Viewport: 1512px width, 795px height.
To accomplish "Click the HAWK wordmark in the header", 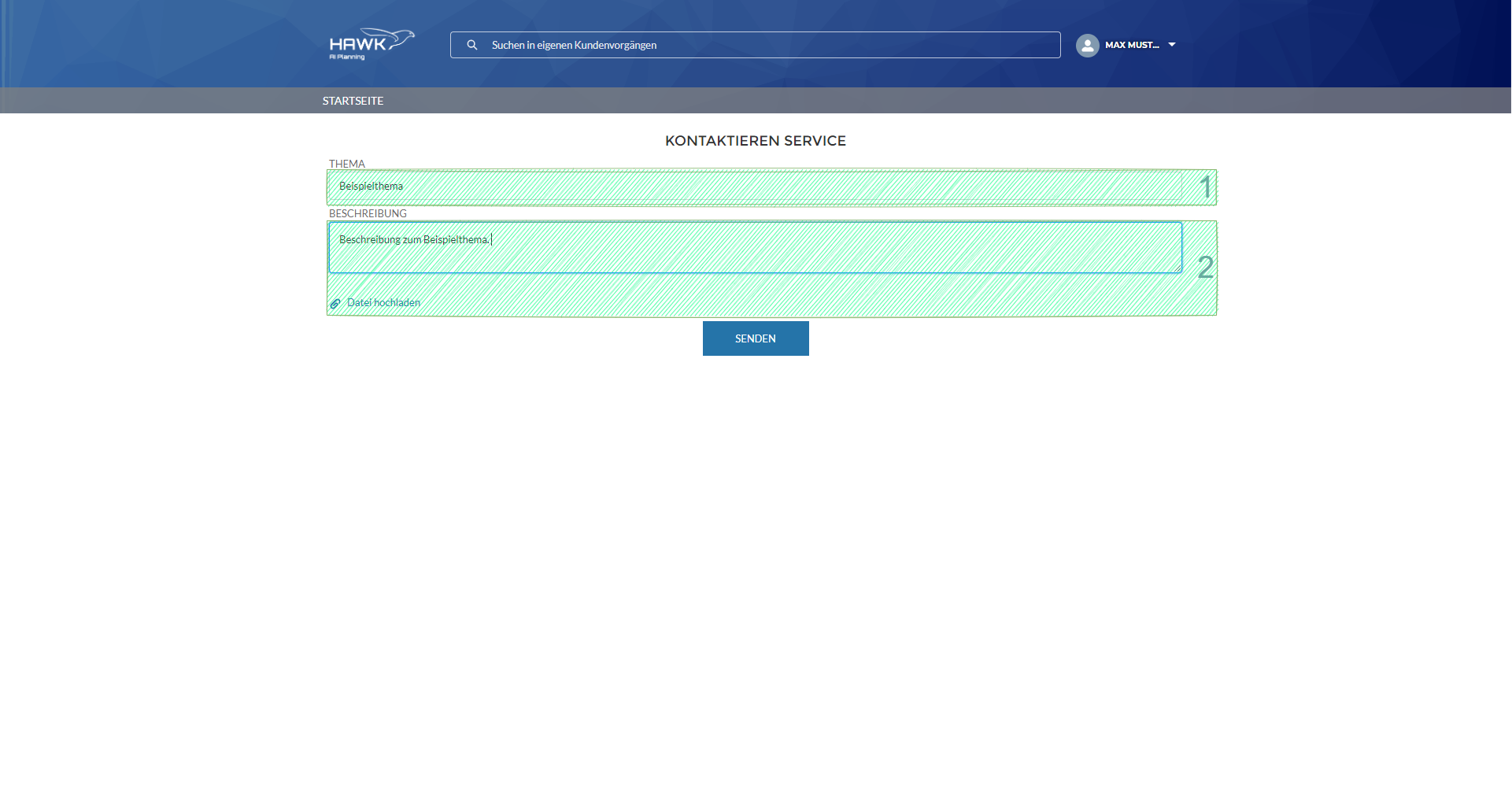I will point(357,44).
